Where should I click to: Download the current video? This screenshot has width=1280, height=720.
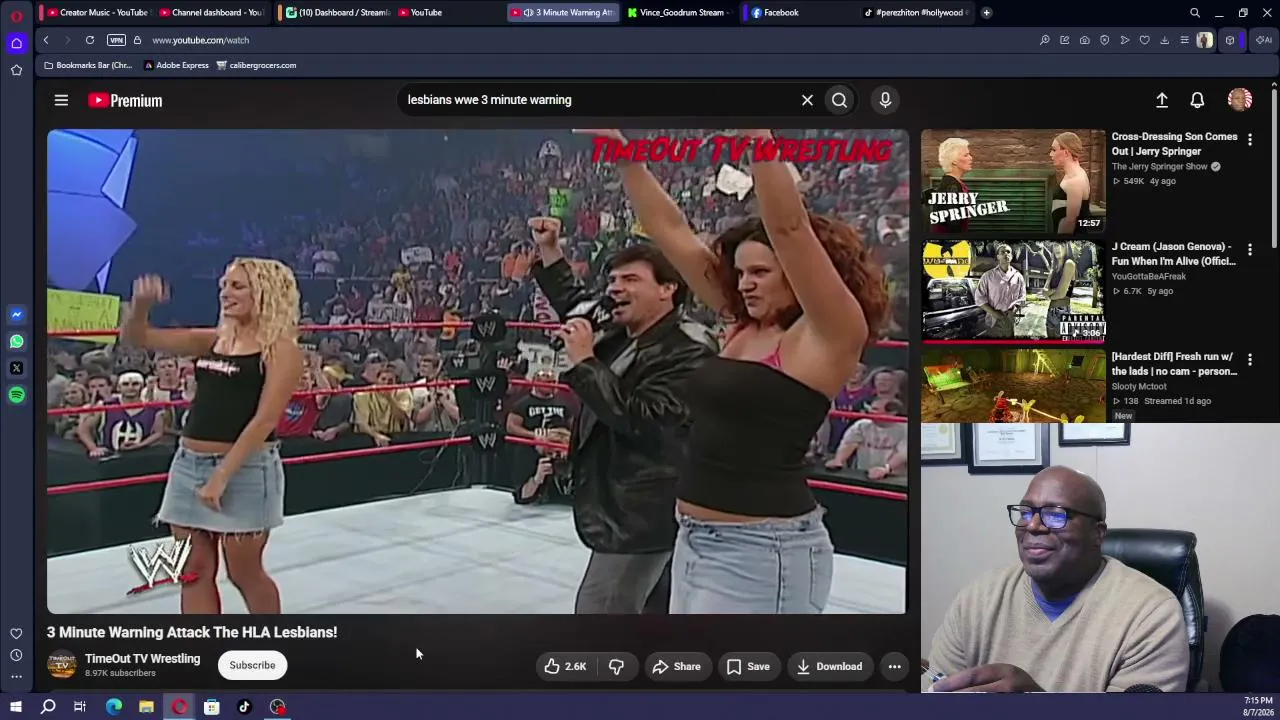click(x=829, y=666)
